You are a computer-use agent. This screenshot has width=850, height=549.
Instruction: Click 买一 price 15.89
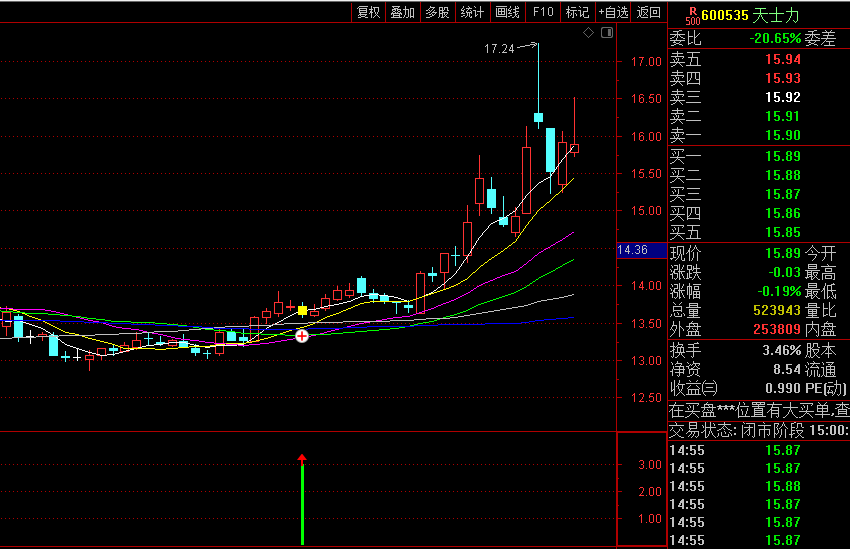[783, 156]
